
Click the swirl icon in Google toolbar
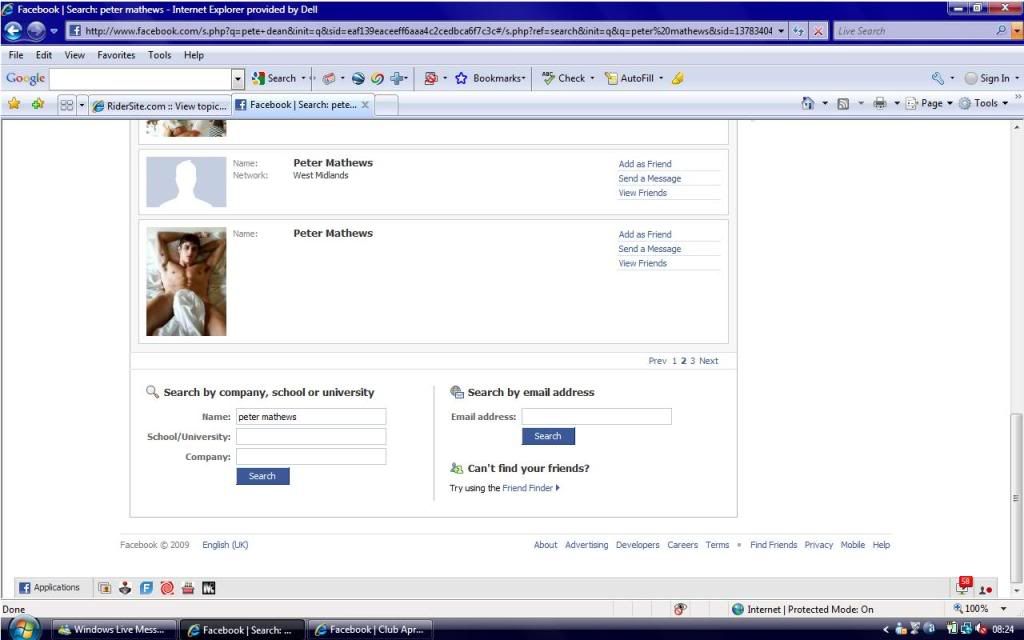point(377,78)
